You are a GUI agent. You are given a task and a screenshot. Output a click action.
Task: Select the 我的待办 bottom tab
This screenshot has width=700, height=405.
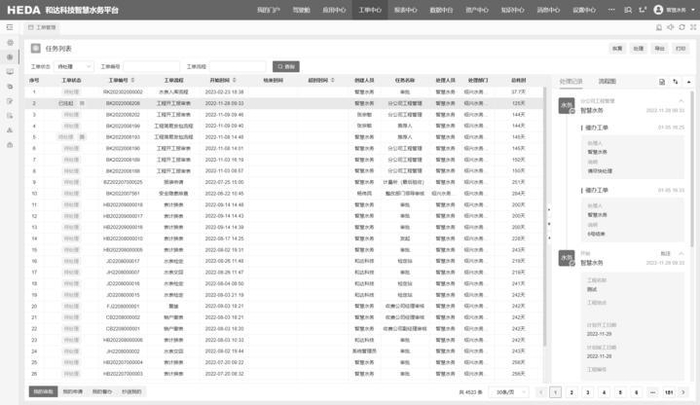pyautogui.click(x=43, y=392)
